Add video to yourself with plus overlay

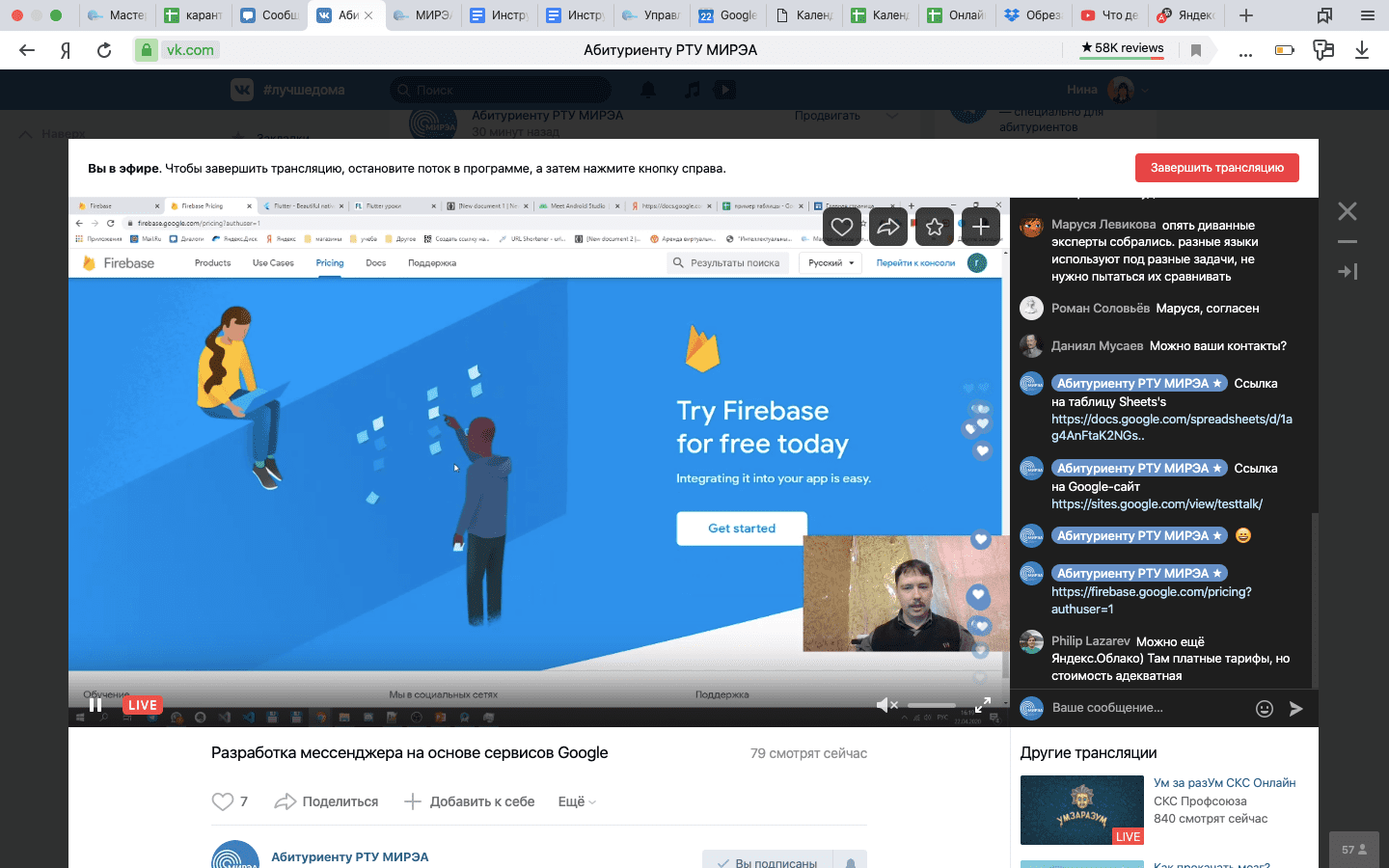tap(981, 227)
